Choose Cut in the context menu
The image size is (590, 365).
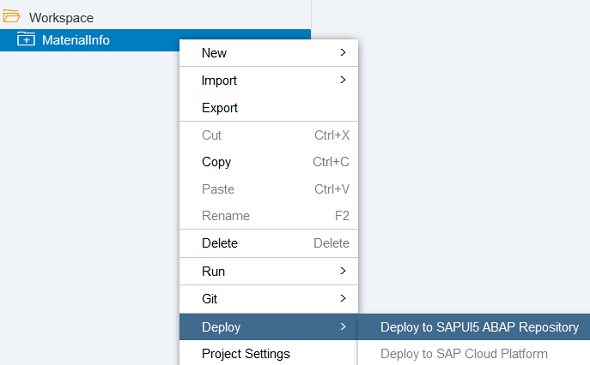coord(269,135)
